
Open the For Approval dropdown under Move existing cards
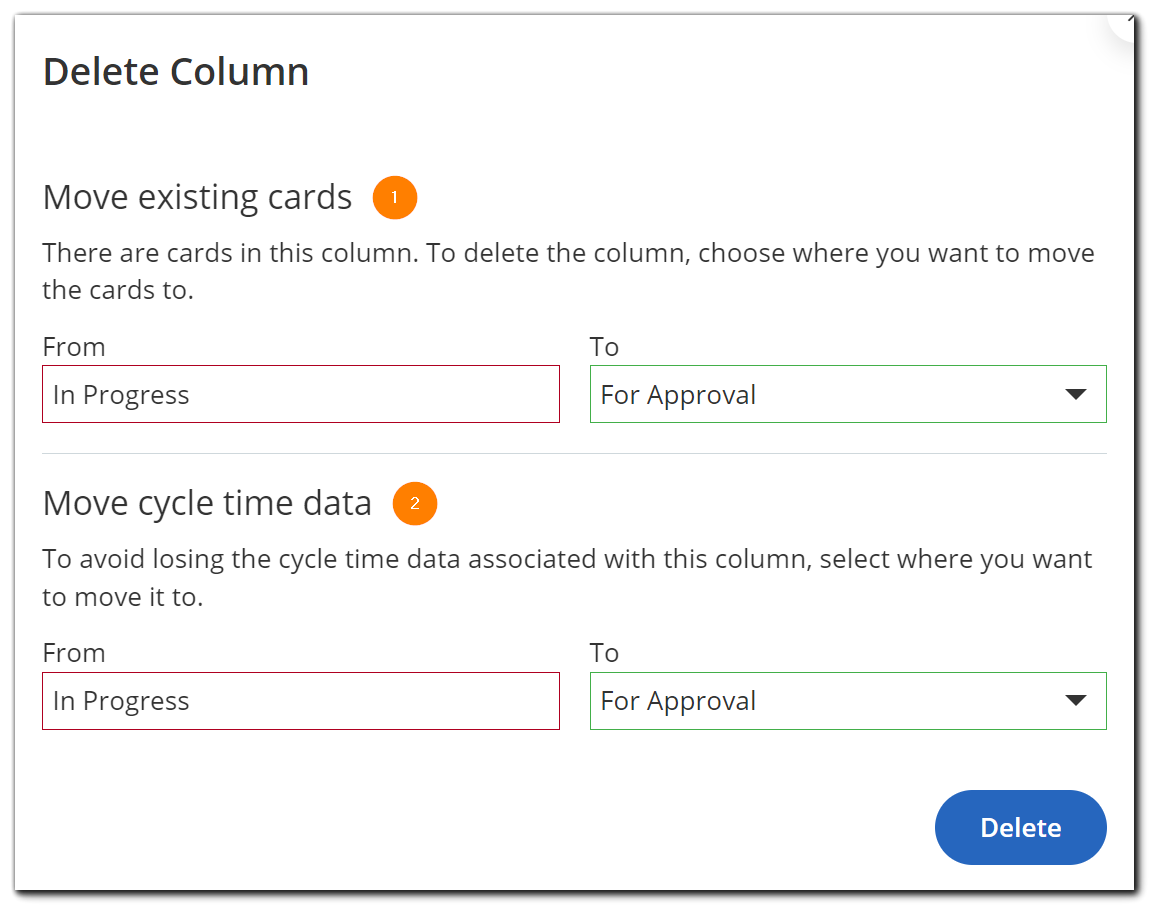tap(848, 394)
